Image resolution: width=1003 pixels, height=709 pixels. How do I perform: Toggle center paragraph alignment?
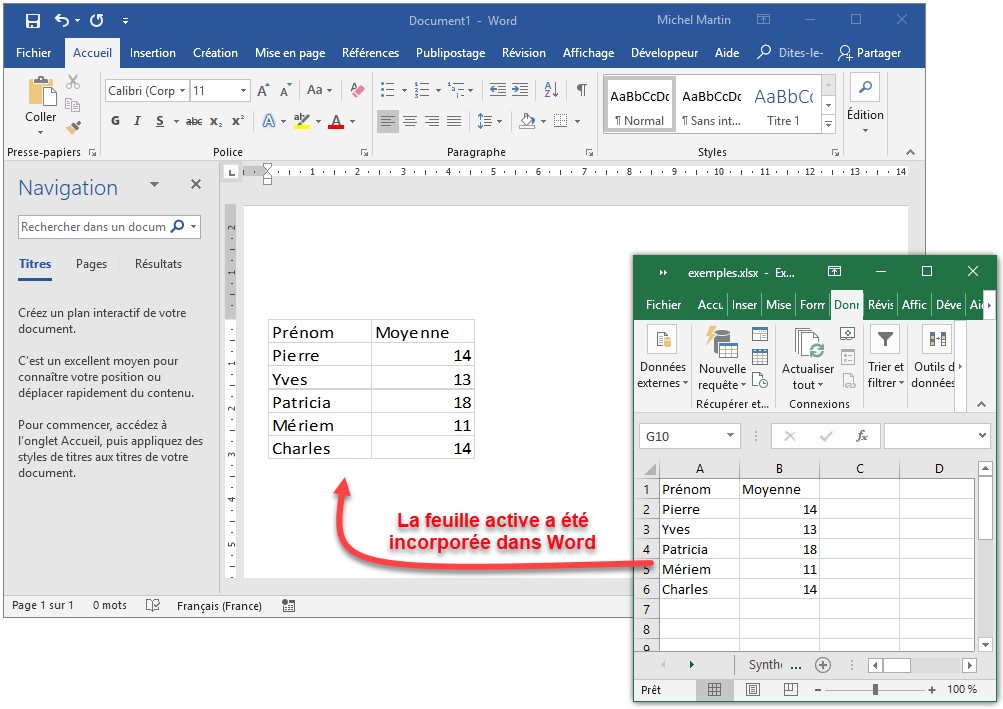[x=410, y=121]
